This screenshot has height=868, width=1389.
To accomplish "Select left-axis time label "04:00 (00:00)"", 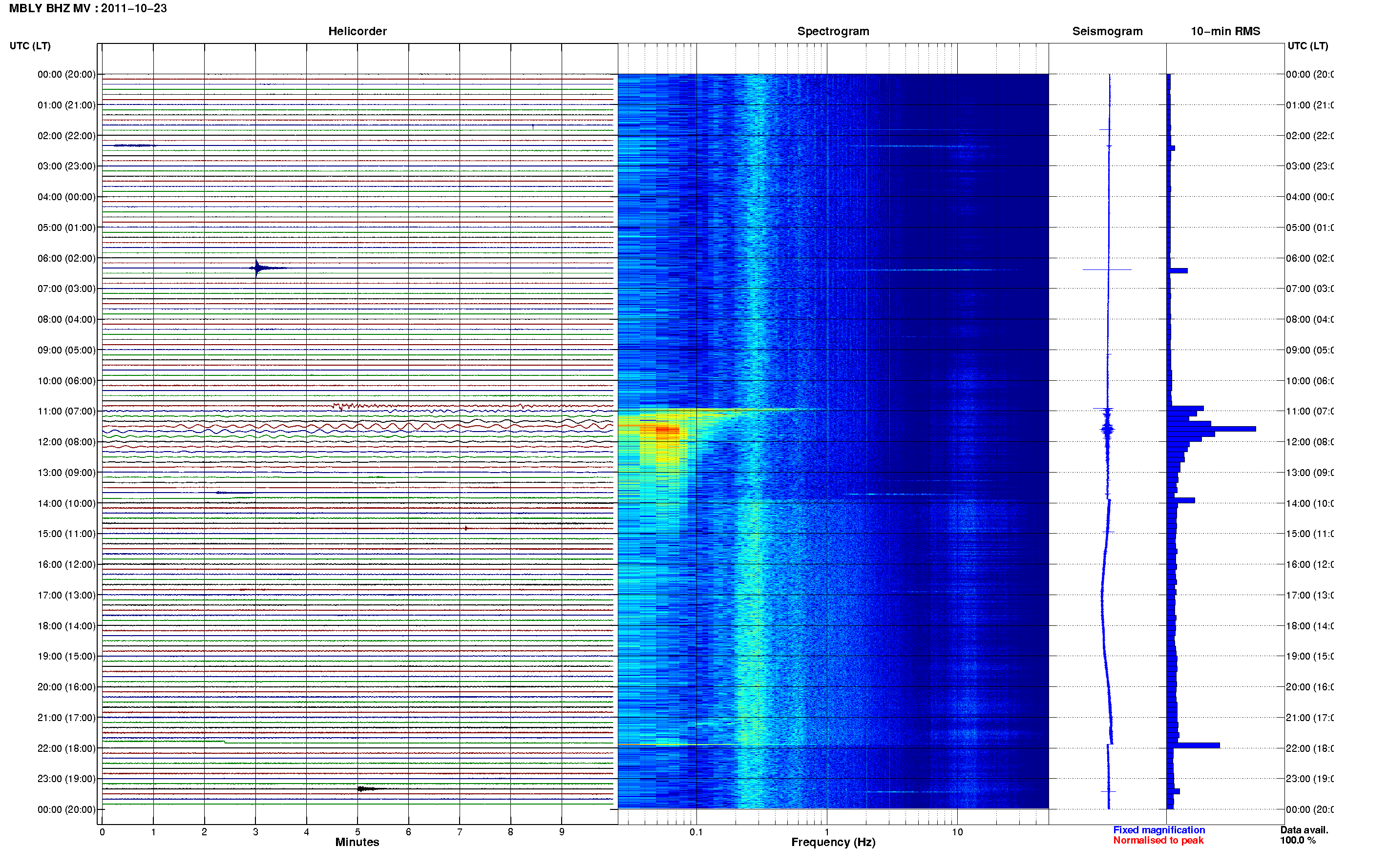I will point(66,197).
